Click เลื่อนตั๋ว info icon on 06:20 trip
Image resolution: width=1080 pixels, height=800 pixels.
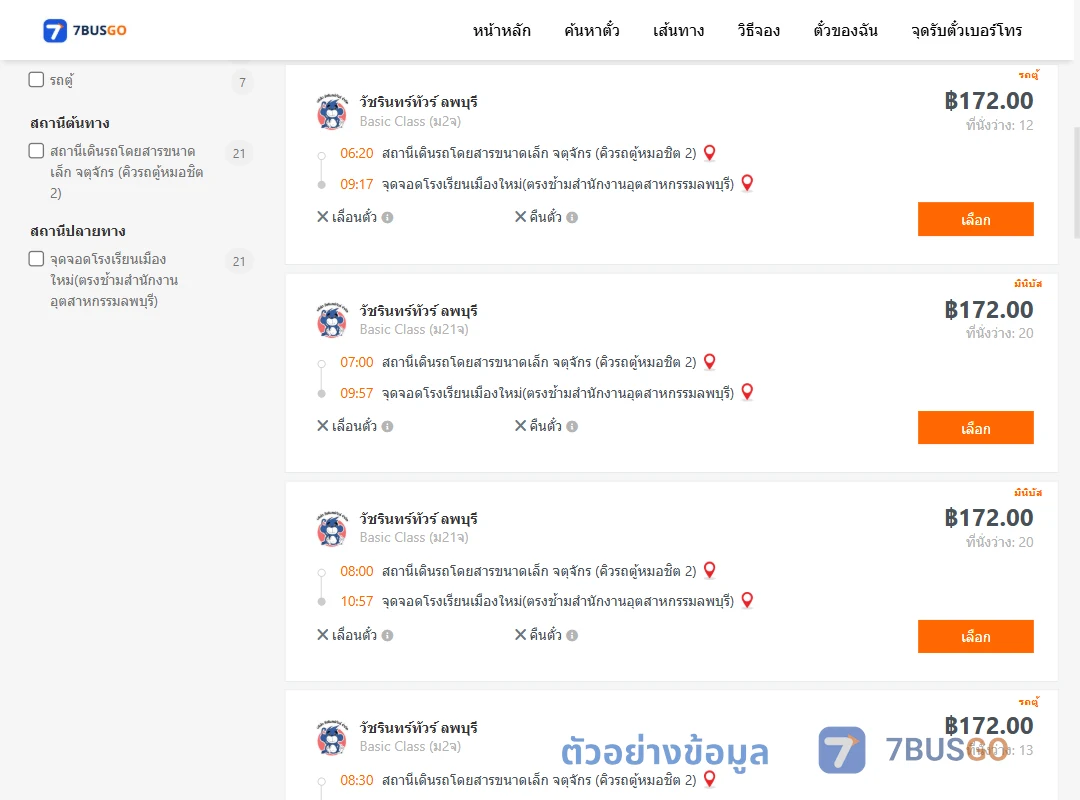[x=388, y=218]
